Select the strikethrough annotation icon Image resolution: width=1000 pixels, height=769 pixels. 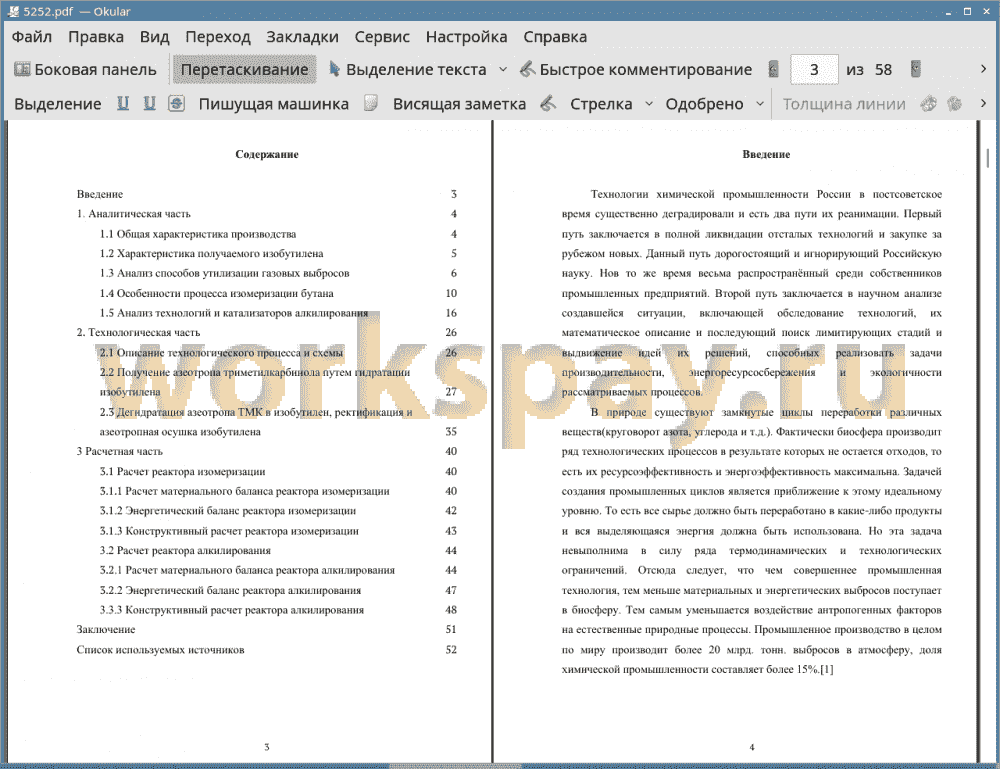pyautogui.click(x=176, y=103)
